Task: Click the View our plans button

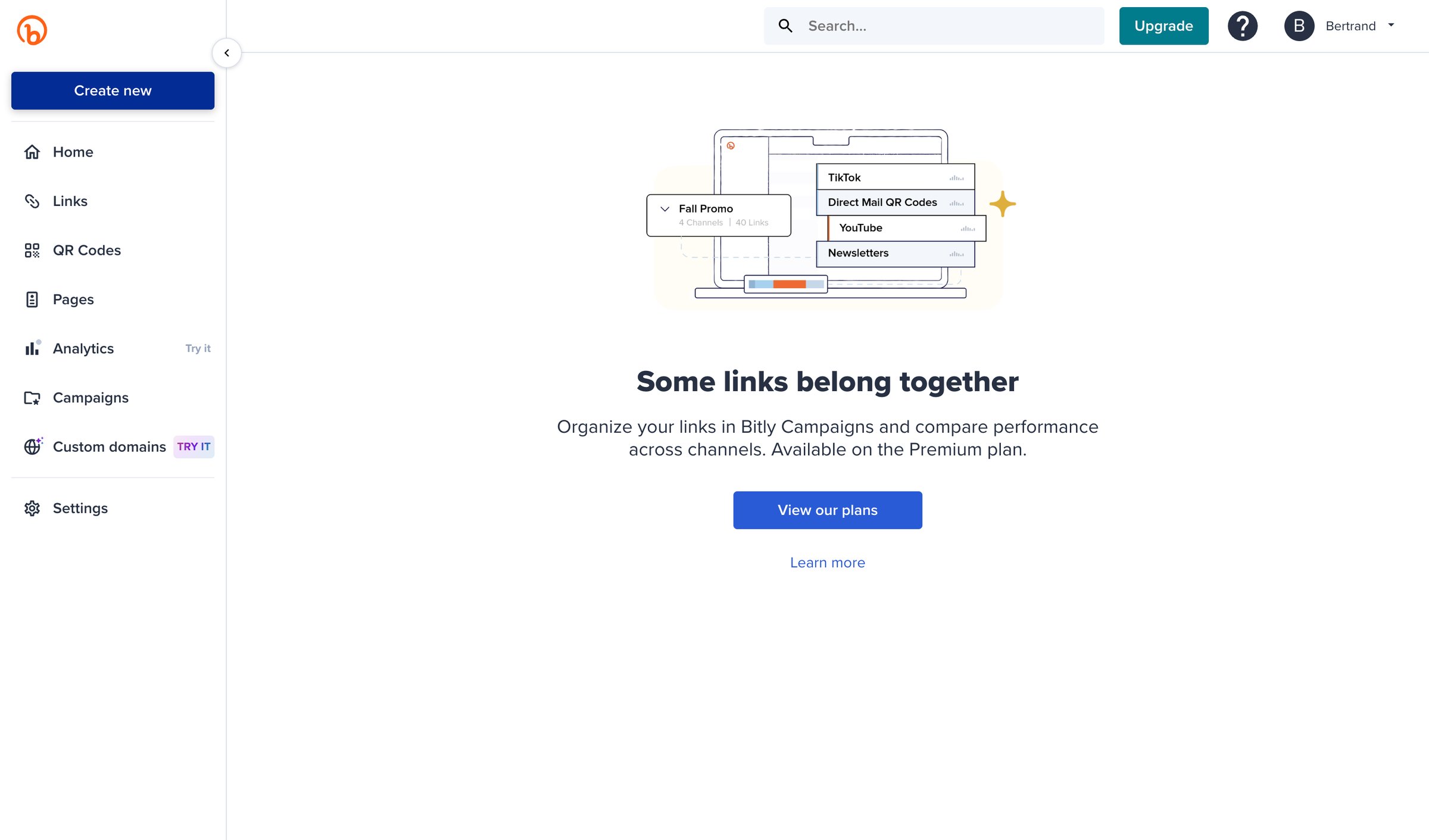Action: point(828,510)
